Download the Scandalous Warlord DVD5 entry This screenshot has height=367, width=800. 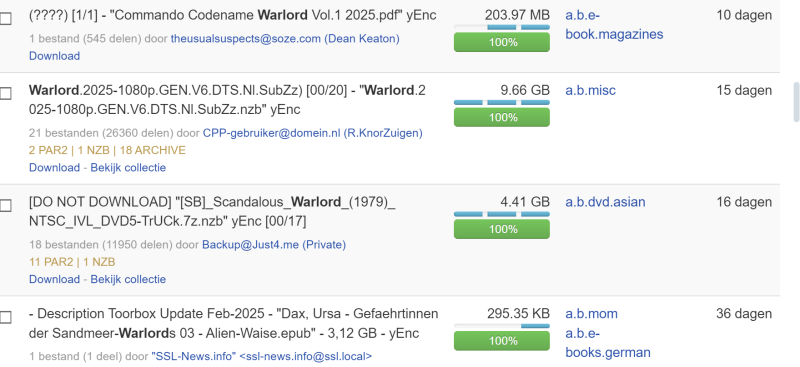coord(54,279)
